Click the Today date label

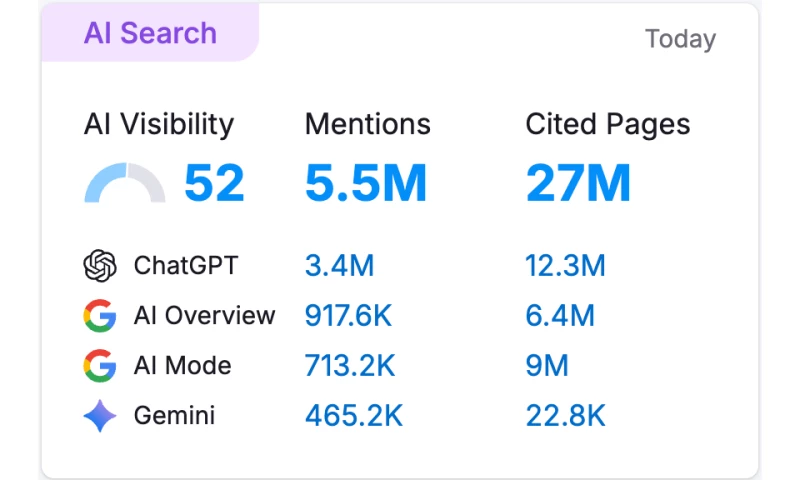[680, 39]
